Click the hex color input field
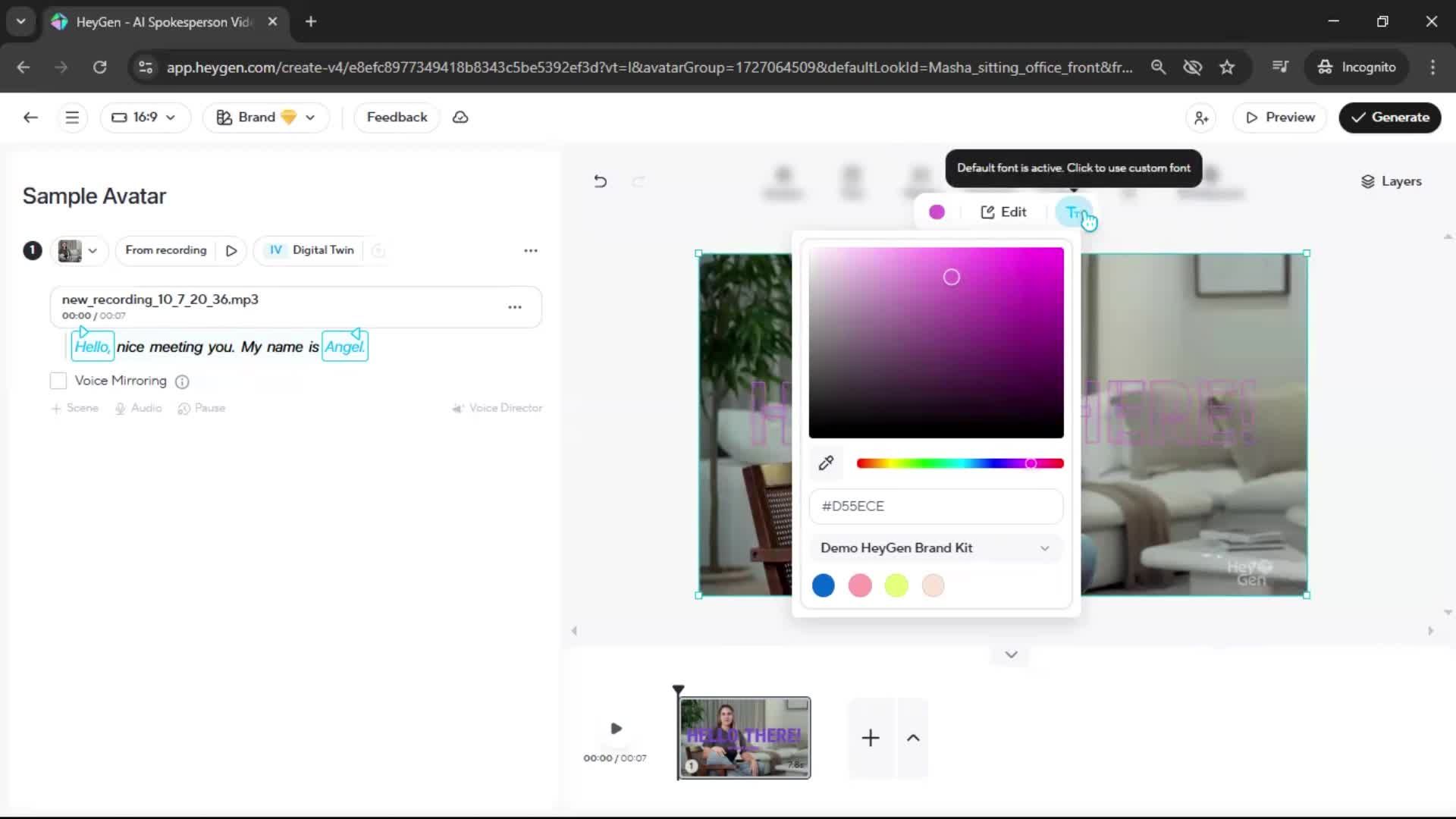The width and height of the screenshot is (1456, 819). point(935,506)
